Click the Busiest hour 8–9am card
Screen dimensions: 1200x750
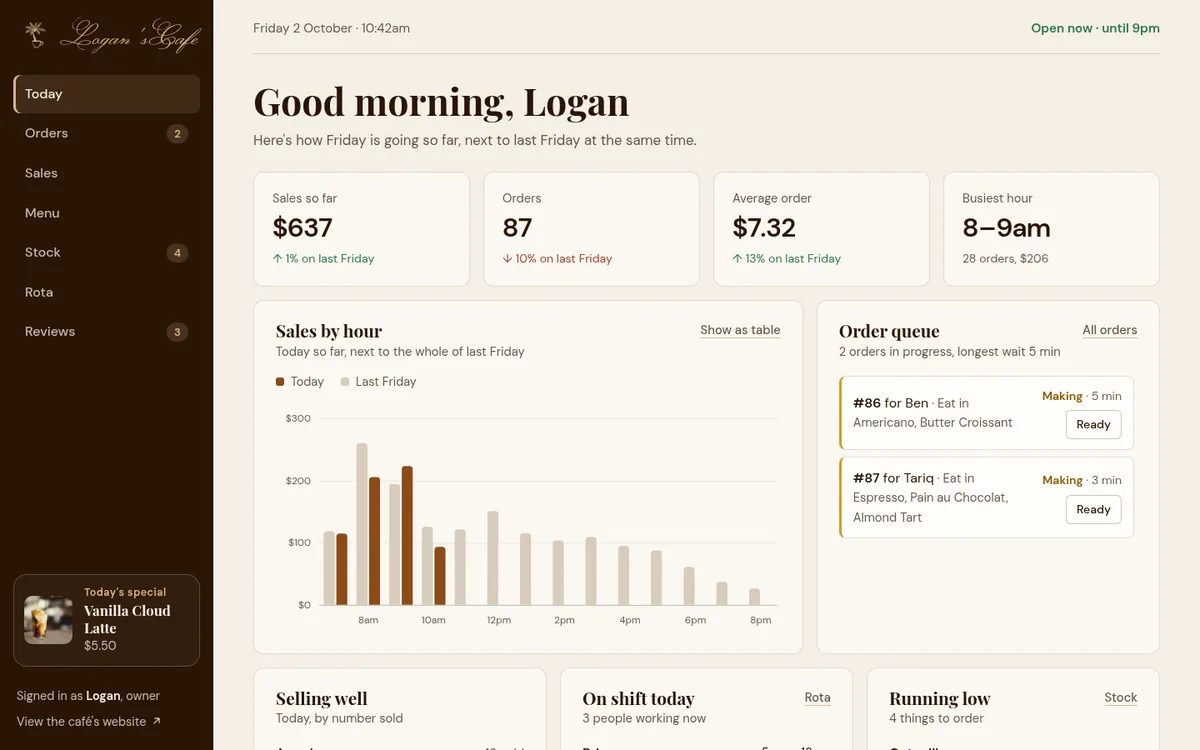click(x=1051, y=229)
